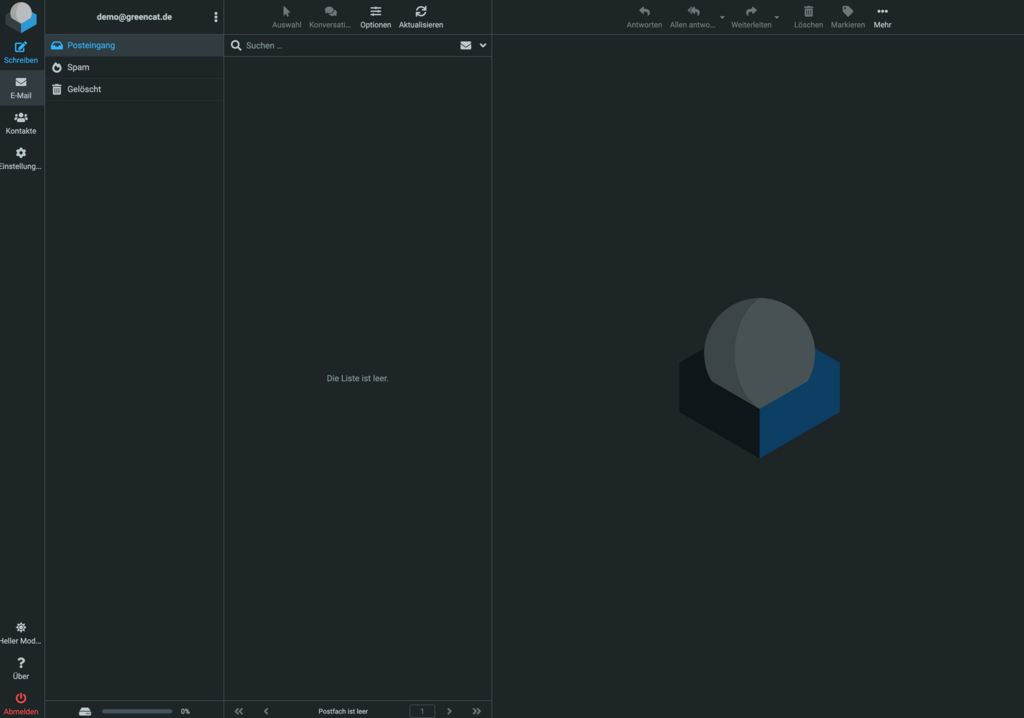Open the account three-dot menu

216,17
